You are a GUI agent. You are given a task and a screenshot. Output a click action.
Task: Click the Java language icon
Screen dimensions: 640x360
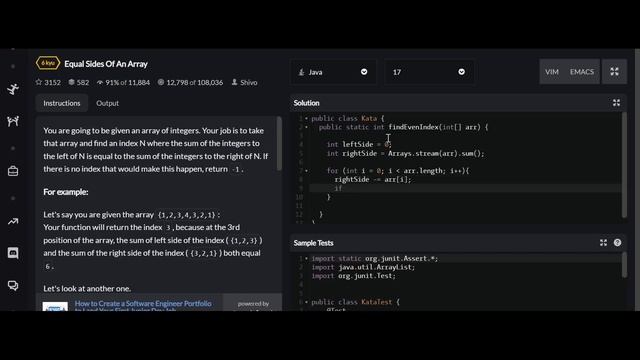pyautogui.click(x=302, y=72)
